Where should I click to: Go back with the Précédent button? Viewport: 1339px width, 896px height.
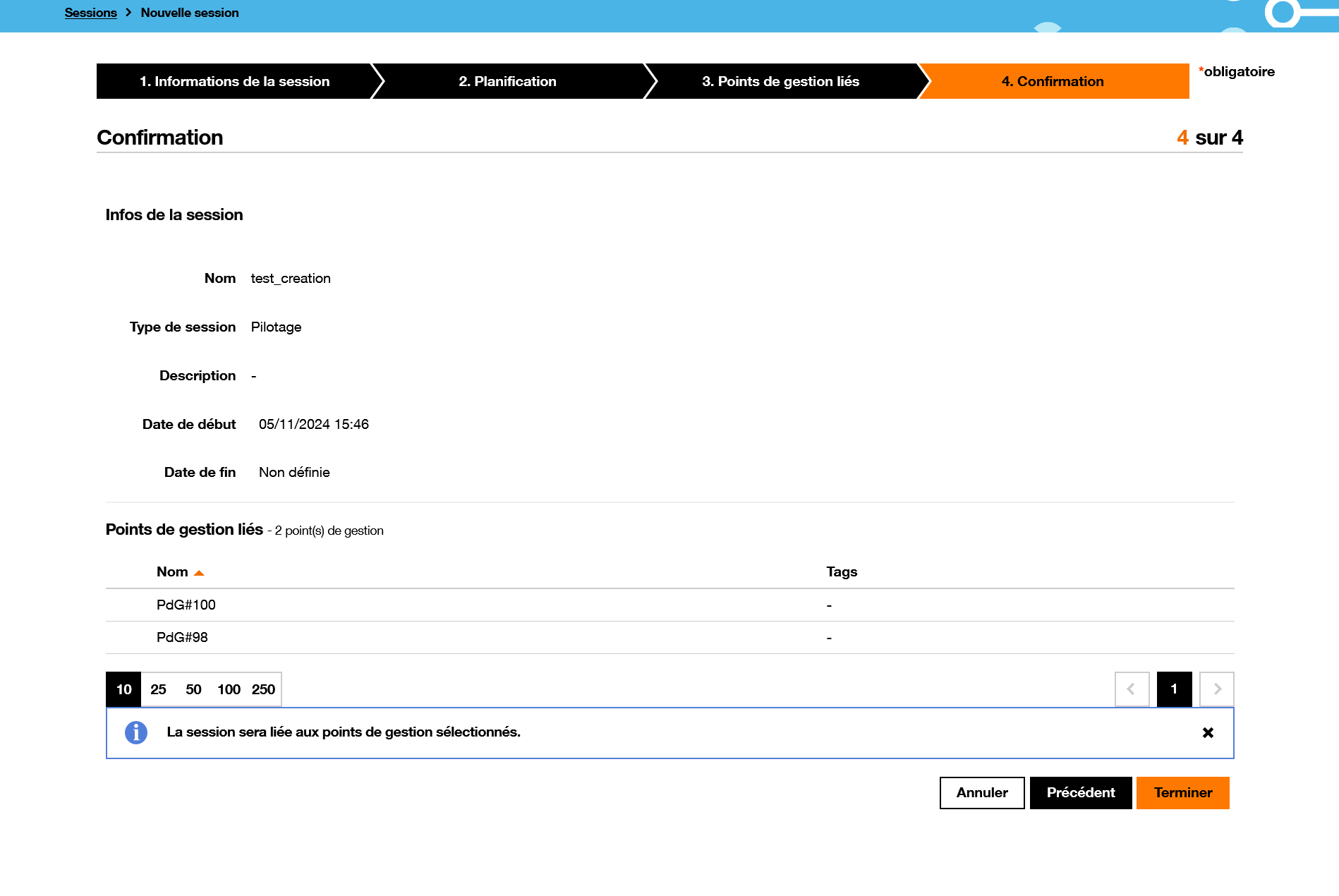click(1081, 792)
